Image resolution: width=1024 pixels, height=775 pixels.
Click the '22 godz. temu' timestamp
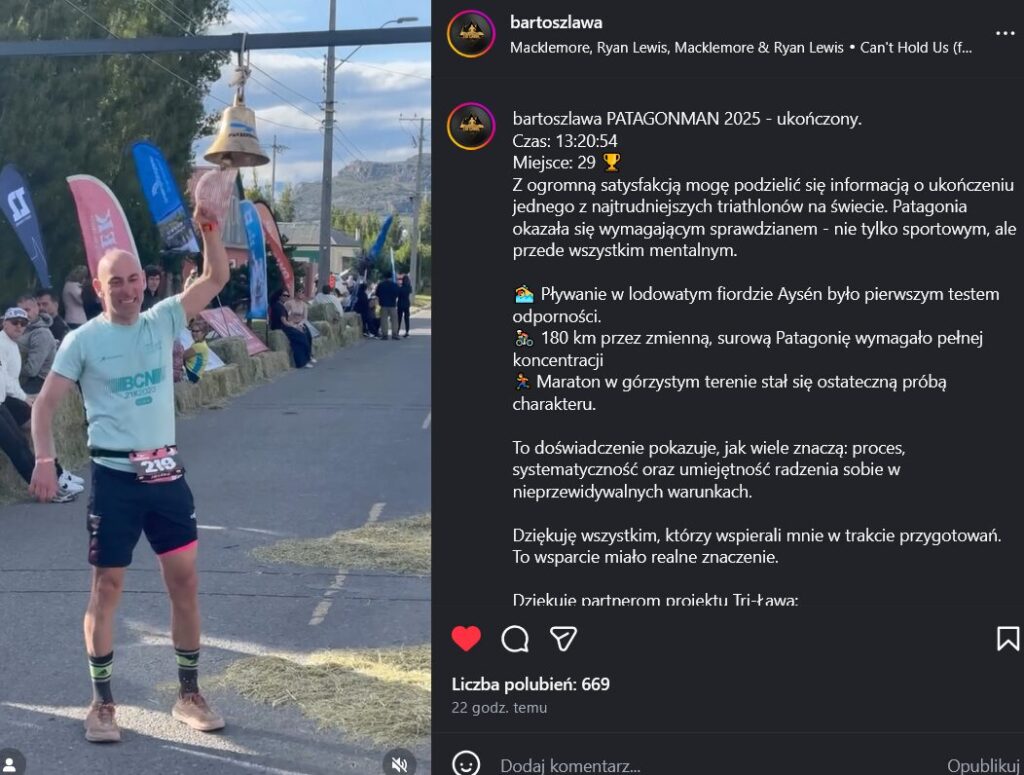point(499,708)
